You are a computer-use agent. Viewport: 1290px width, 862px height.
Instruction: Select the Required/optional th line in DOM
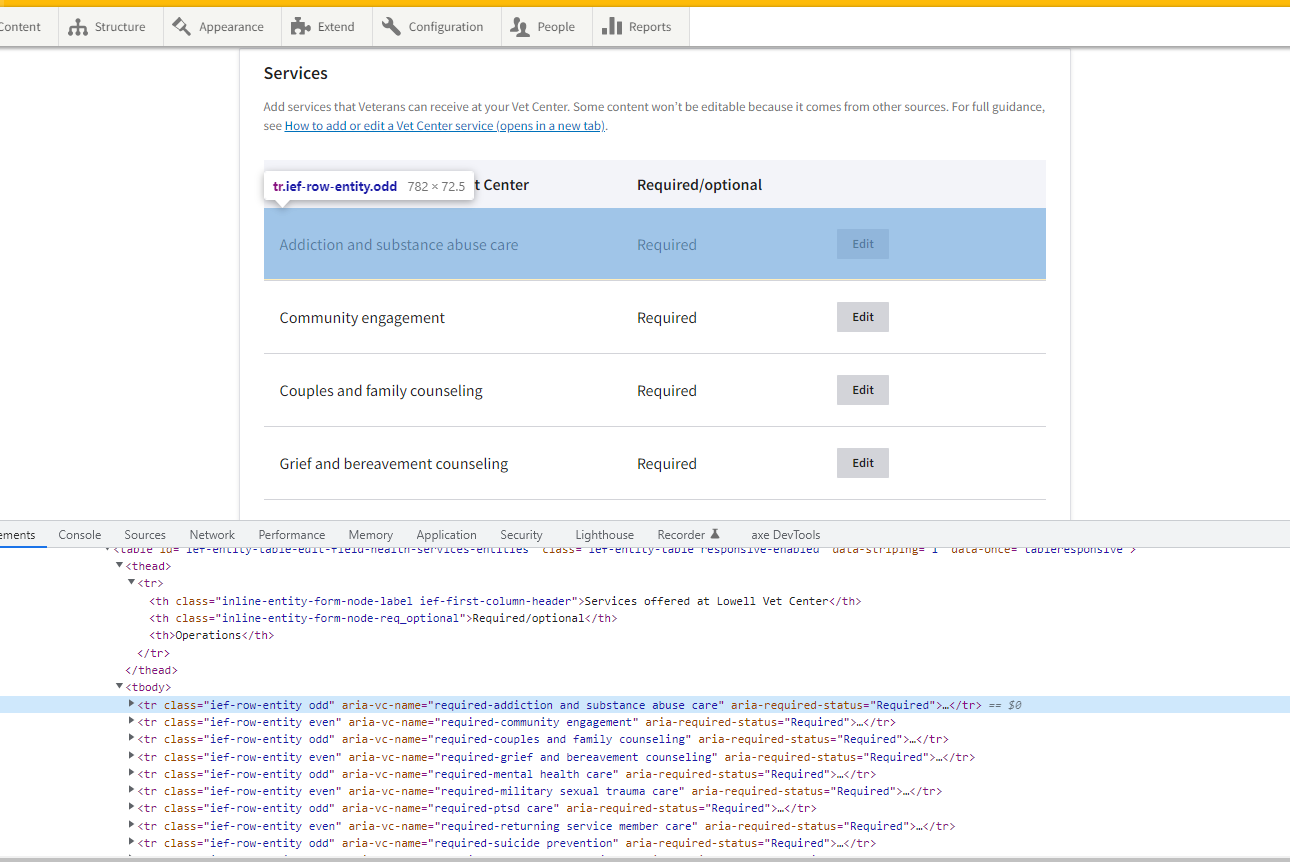(x=383, y=618)
